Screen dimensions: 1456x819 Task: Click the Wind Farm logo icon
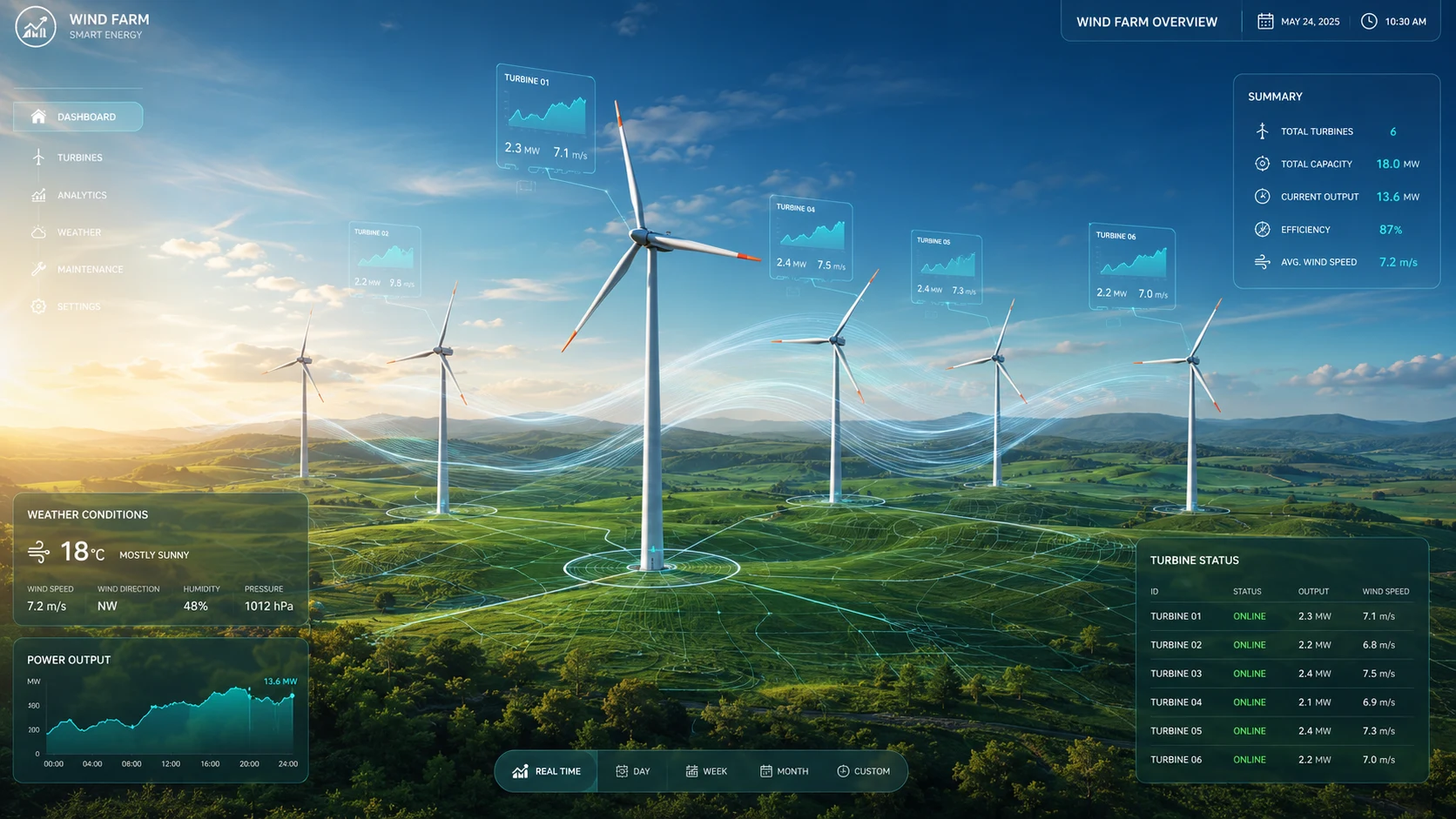point(36,26)
